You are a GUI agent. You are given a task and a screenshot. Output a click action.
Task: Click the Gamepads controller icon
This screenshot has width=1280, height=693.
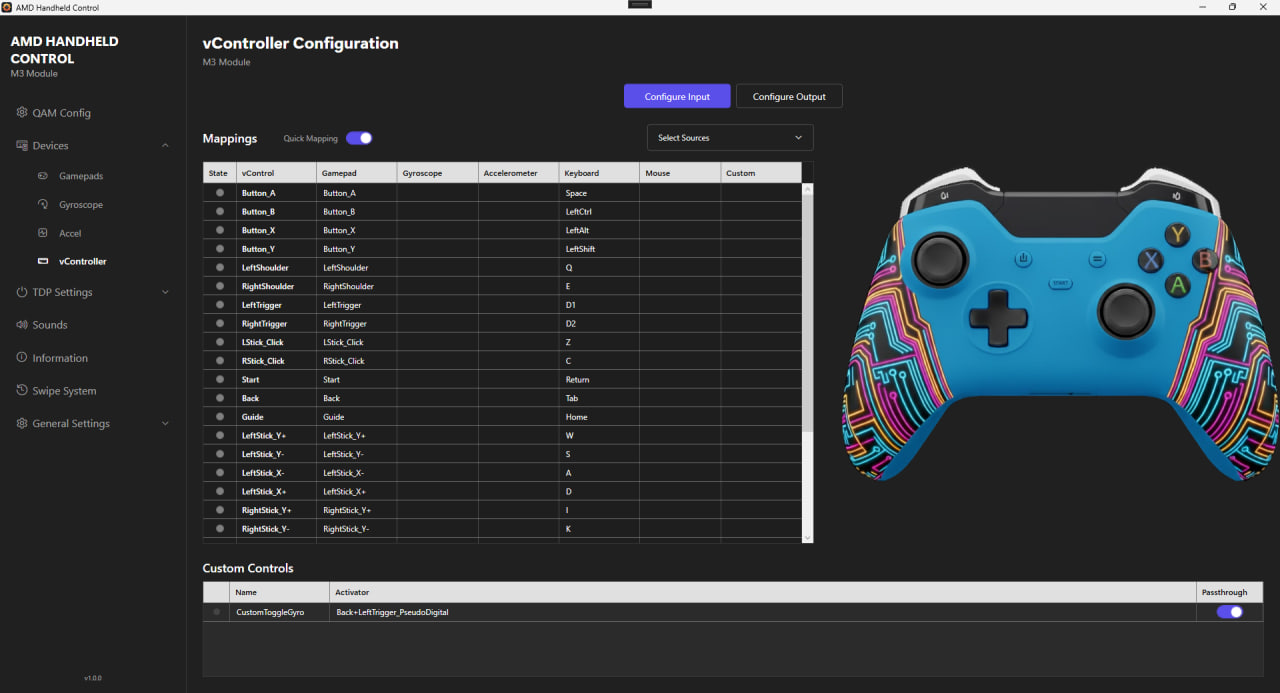[42, 176]
